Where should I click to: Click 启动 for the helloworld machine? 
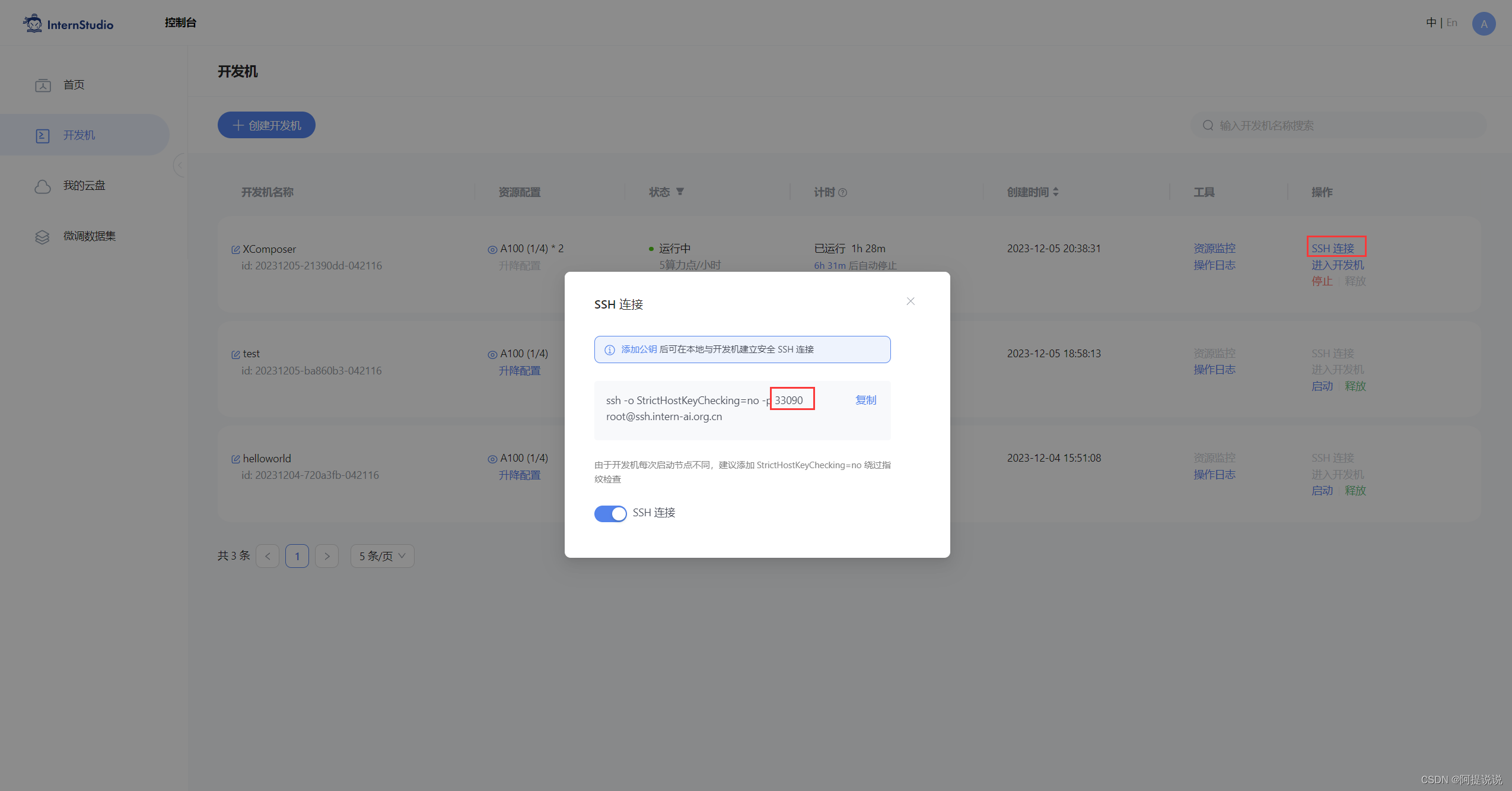(1322, 490)
